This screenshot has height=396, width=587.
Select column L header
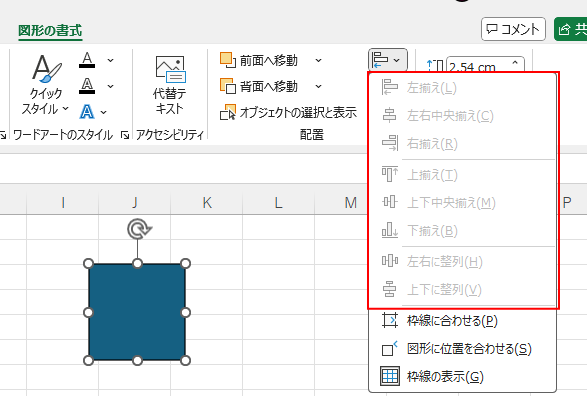coord(278,203)
